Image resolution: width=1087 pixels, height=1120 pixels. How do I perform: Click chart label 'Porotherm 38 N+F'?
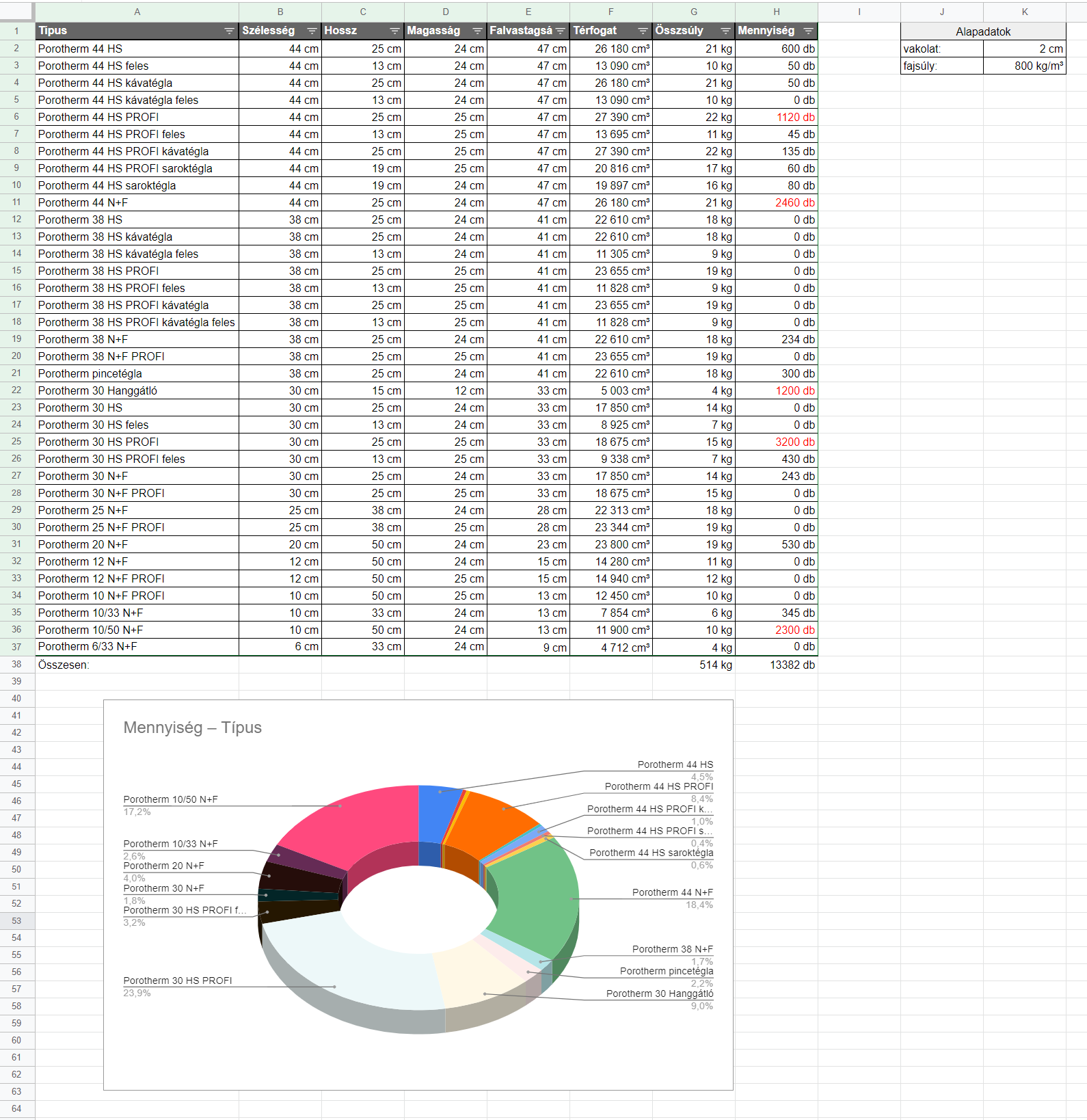pos(673,949)
